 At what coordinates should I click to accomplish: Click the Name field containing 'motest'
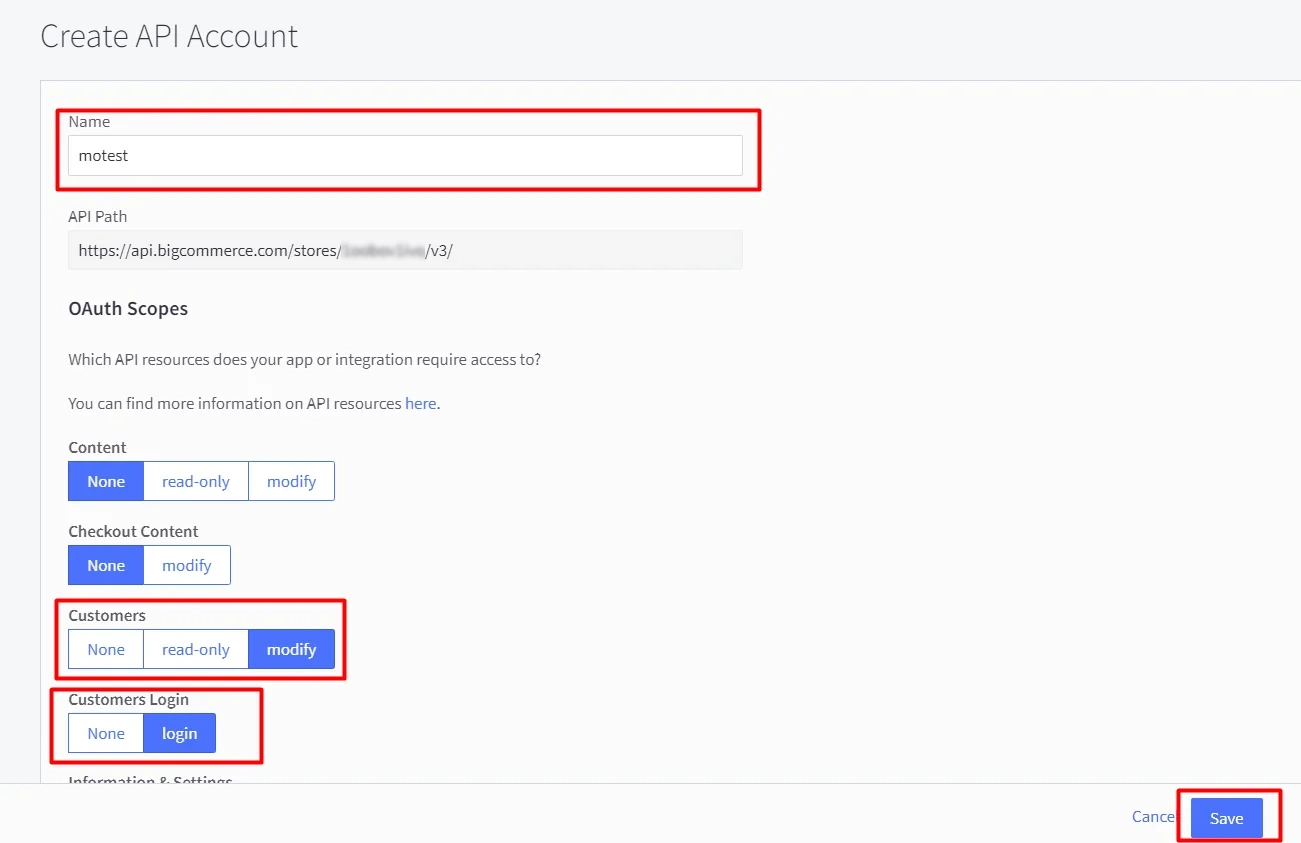click(404, 155)
